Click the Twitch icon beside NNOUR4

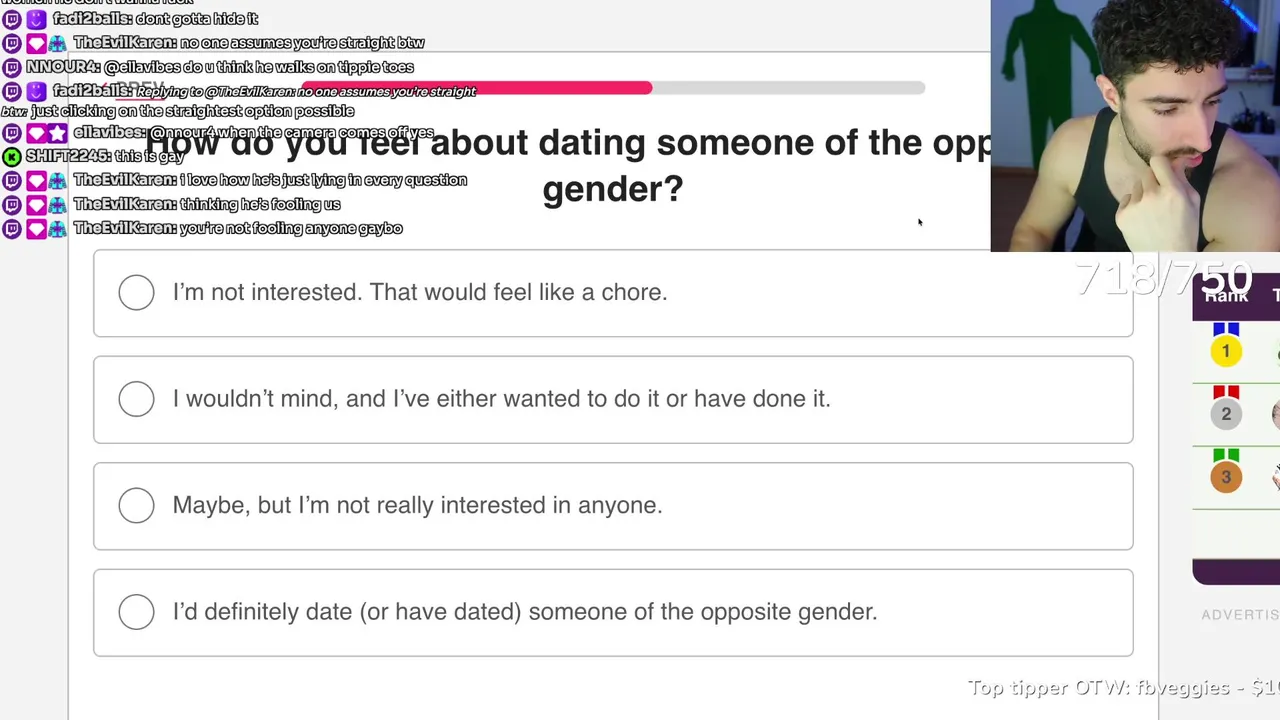[x=11, y=67]
